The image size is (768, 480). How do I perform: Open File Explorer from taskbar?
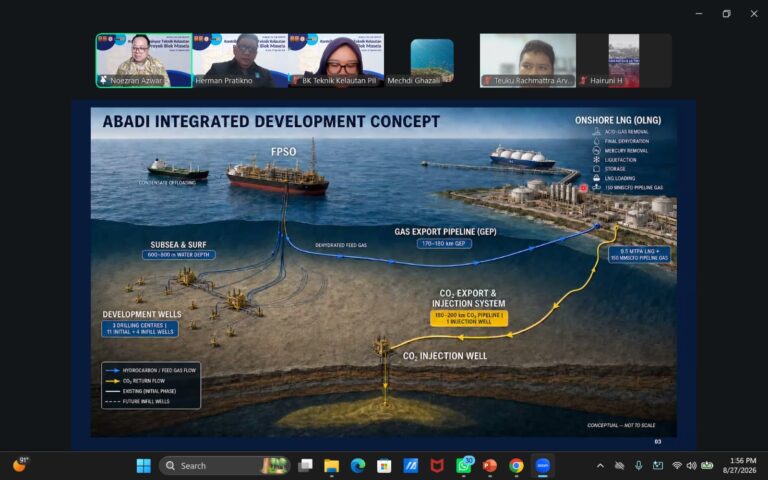pos(332,466)
